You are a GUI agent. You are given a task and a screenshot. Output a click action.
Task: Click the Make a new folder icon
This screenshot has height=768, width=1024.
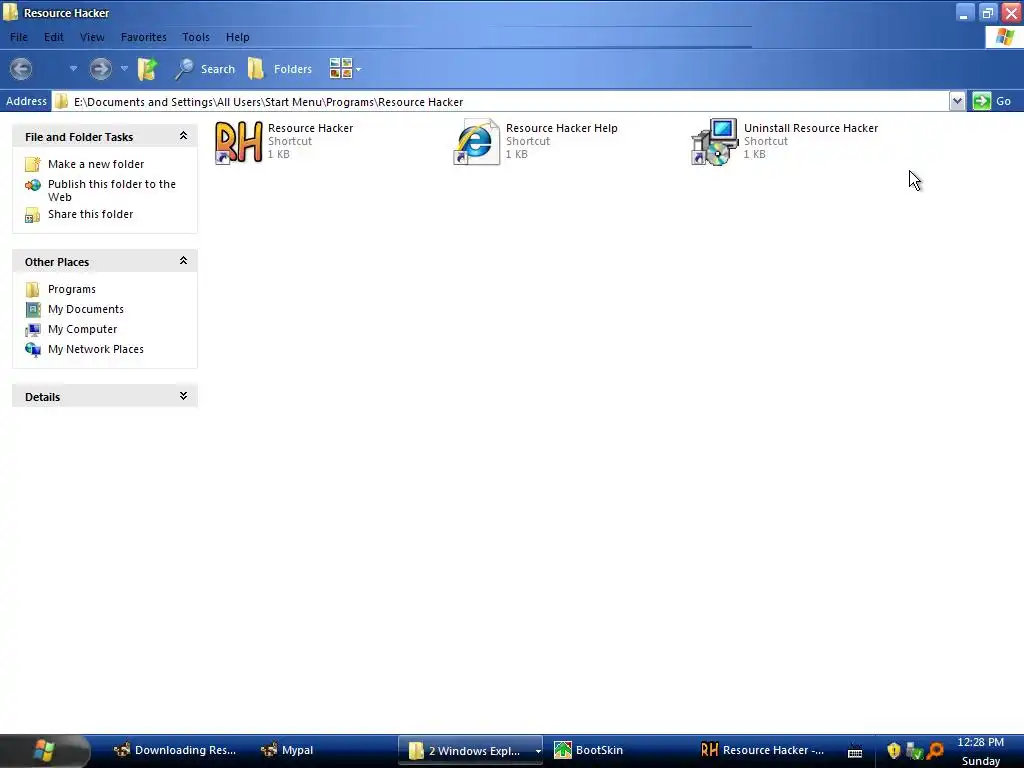33,164
